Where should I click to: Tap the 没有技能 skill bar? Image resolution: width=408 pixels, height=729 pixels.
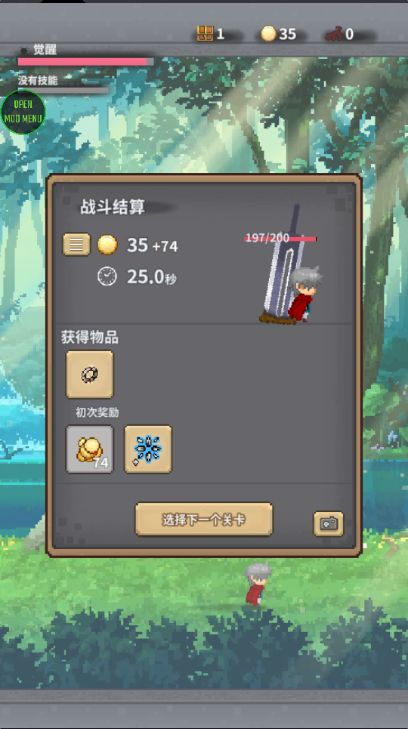pyautogui.click(x=63, y=90)
